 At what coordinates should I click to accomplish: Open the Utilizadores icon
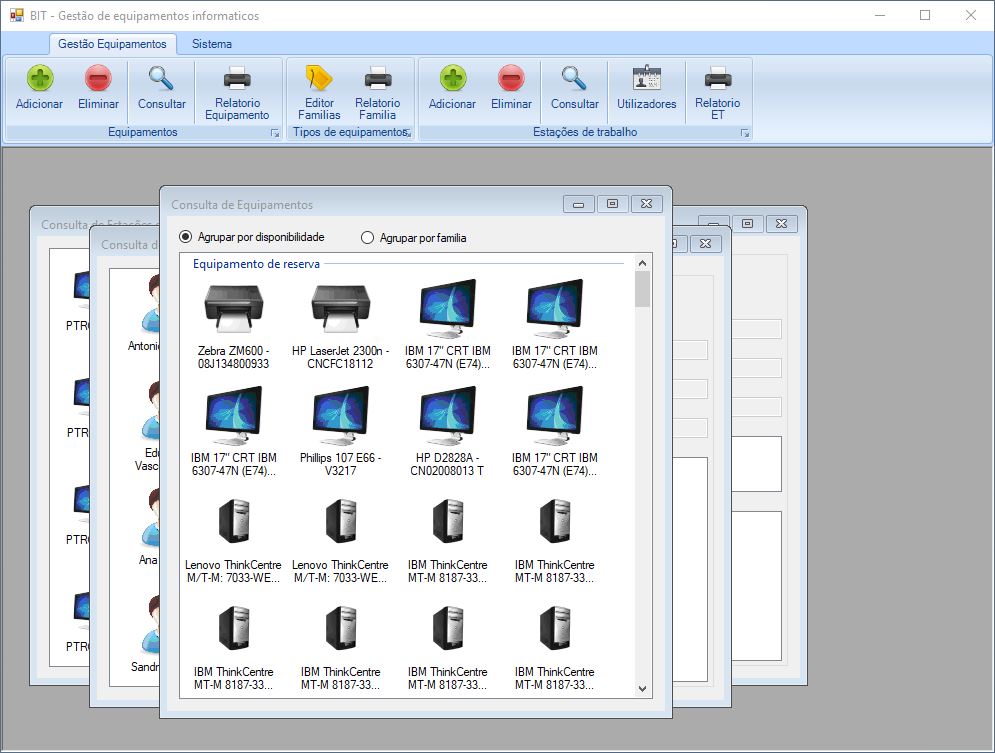click(x=646, y=88)
